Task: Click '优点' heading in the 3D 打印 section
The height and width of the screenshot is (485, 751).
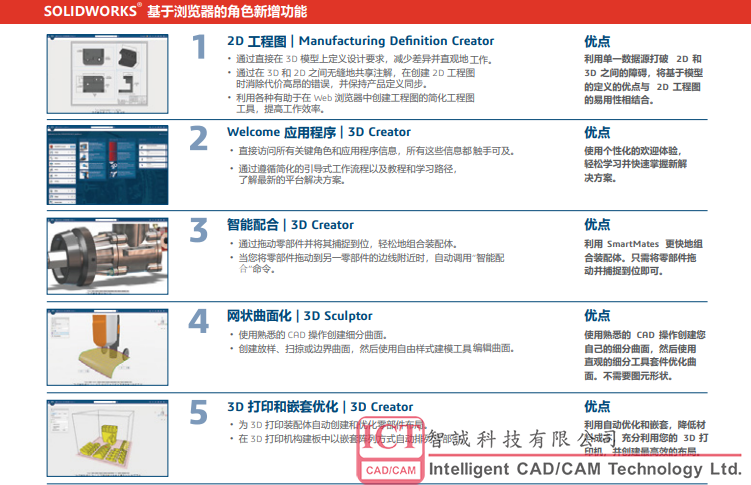Action: [x=597, y=406]
